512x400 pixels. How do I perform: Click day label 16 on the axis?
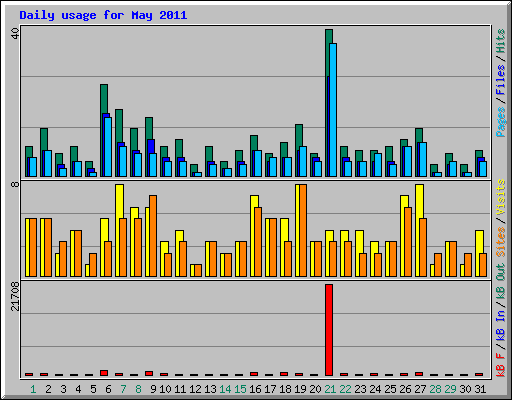click(255, 389)
